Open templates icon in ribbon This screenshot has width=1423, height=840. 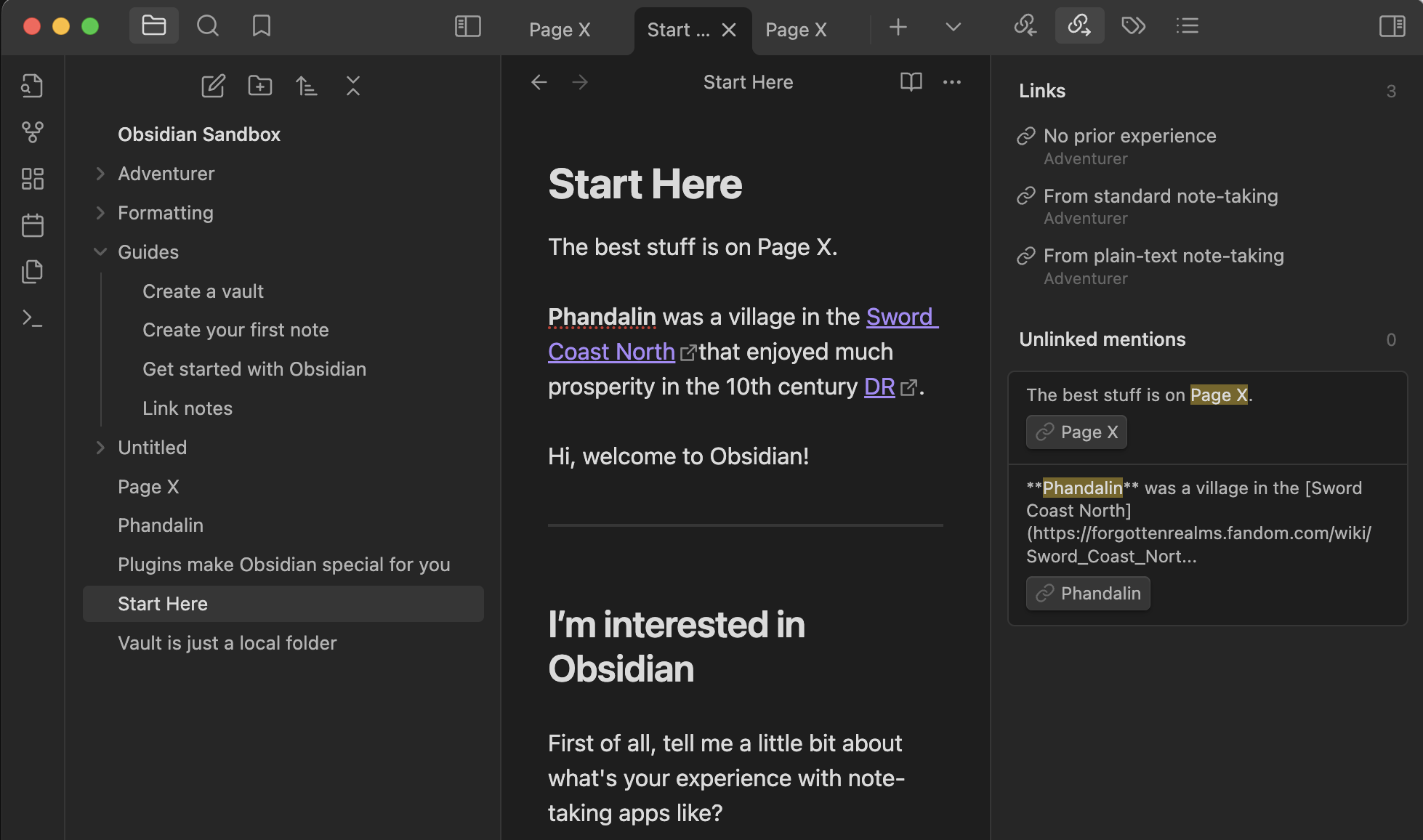(33, 272)
